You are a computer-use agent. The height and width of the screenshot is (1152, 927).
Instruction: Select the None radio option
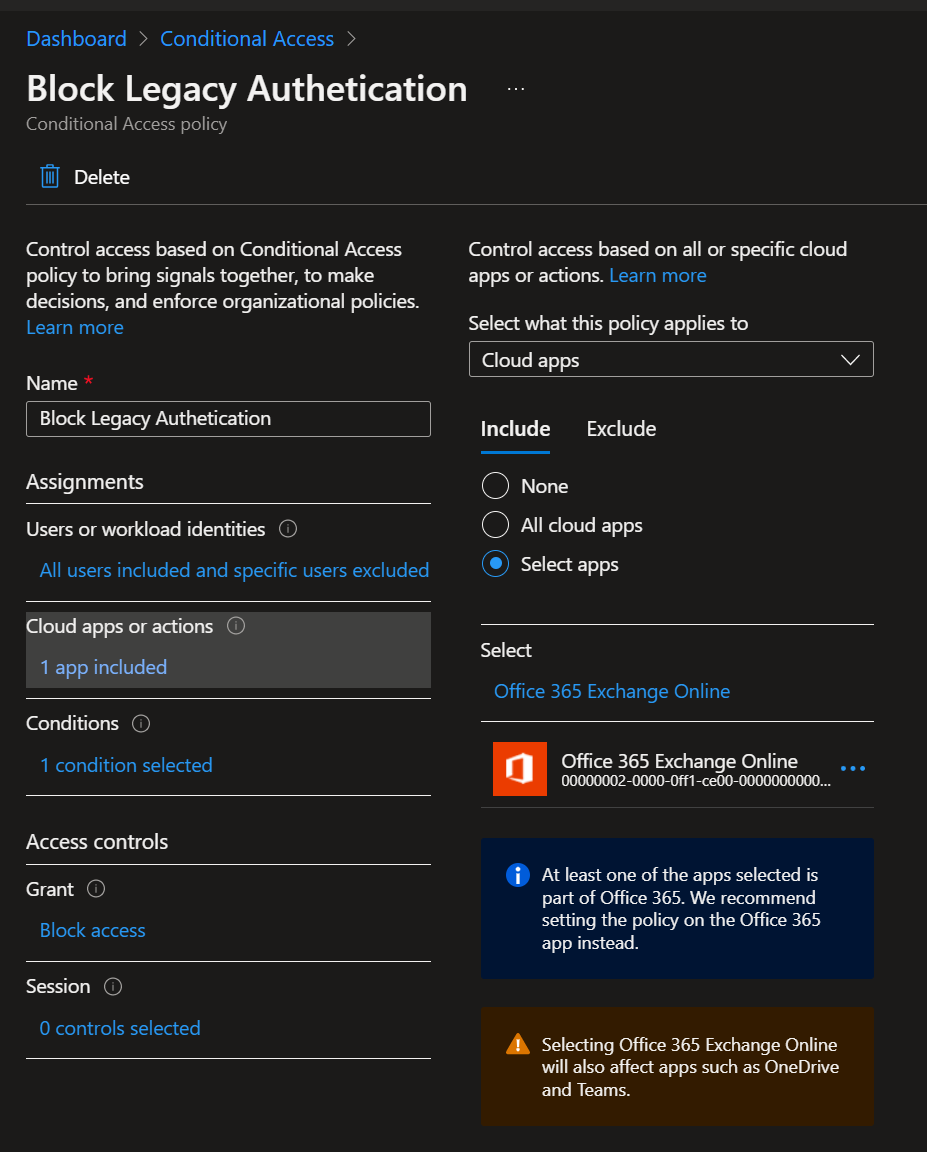click(495, 486)
